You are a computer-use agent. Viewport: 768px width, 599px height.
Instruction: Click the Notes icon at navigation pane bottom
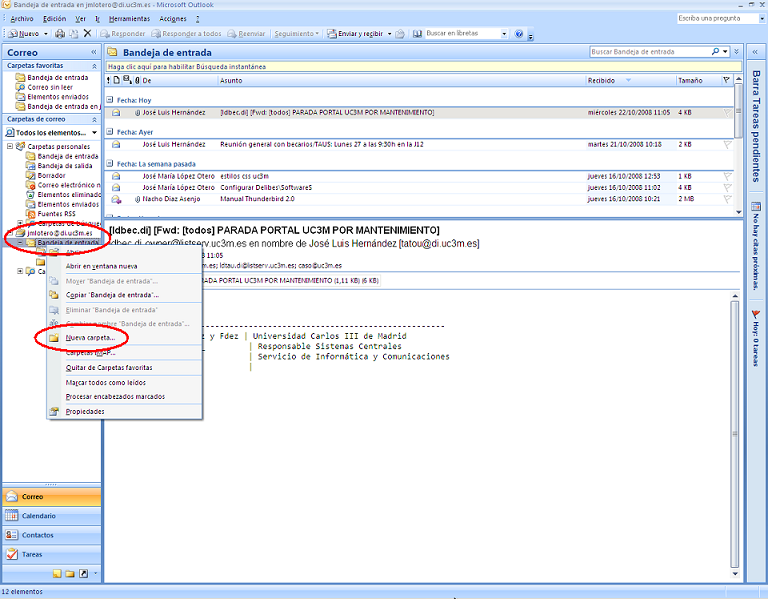(57, 574)
